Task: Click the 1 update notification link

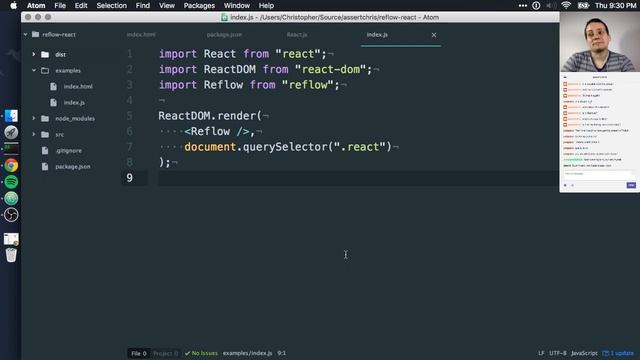Action: tap(618, 353)
